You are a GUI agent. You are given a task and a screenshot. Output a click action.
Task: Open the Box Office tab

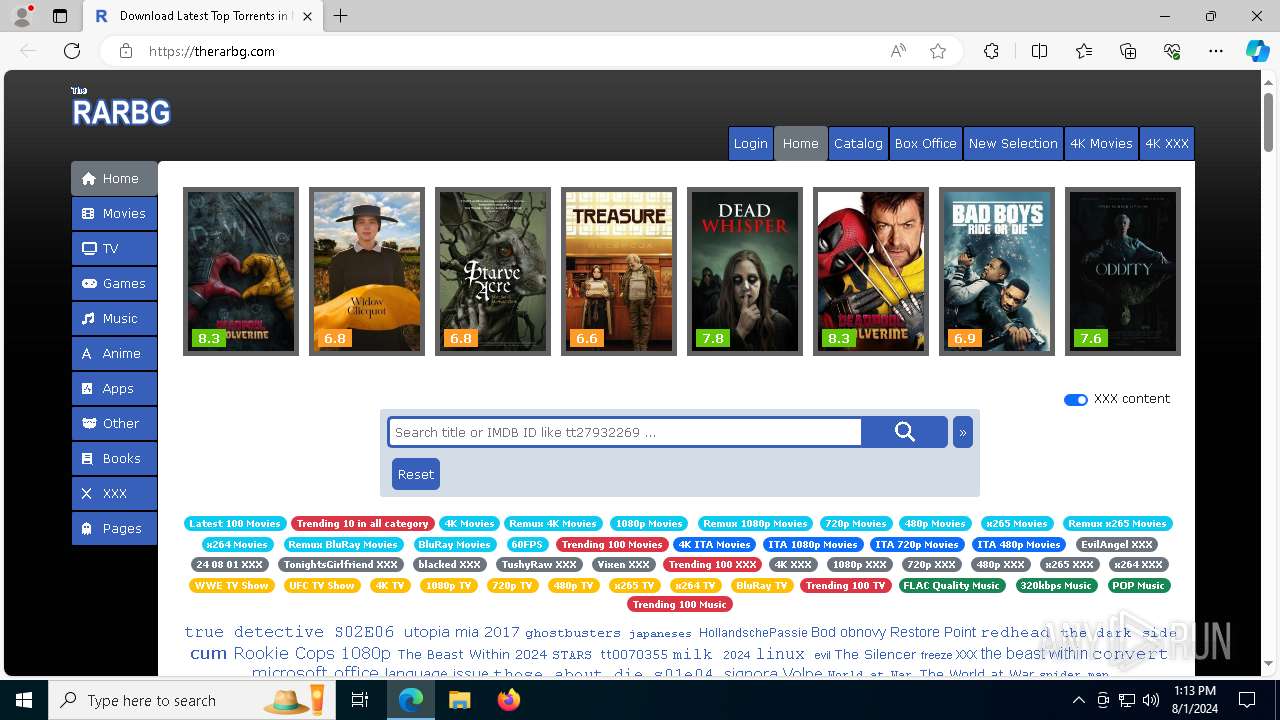pyautogui.click(x=926, y=143)
